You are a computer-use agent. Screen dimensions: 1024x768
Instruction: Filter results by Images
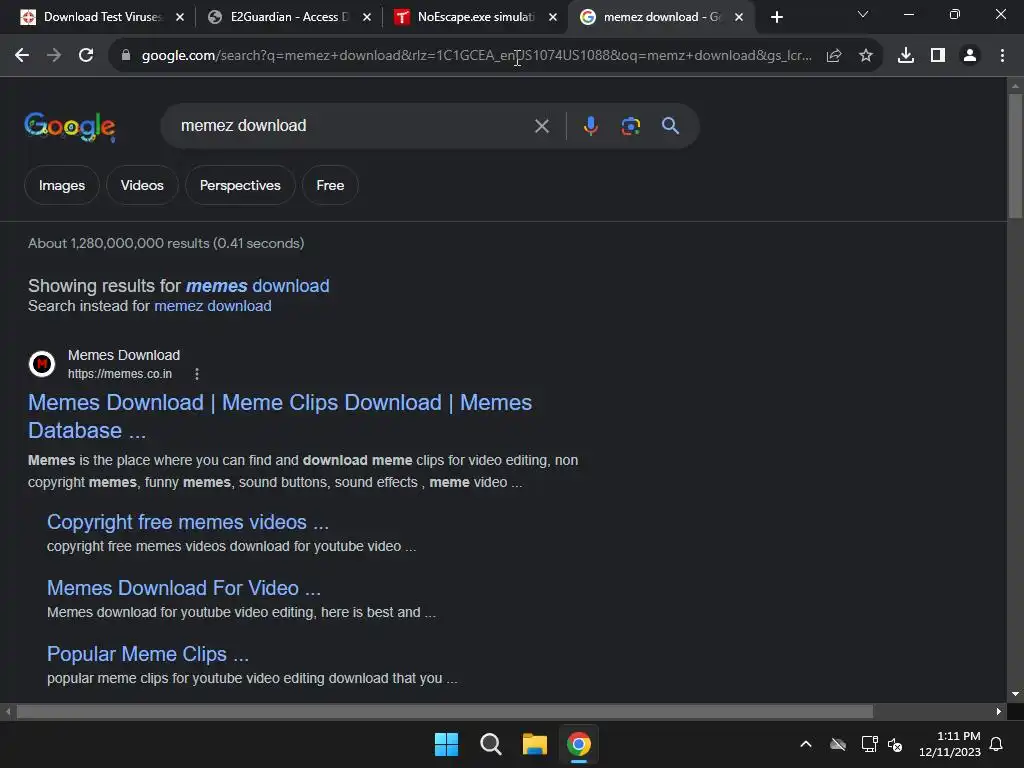coord(62,185)
